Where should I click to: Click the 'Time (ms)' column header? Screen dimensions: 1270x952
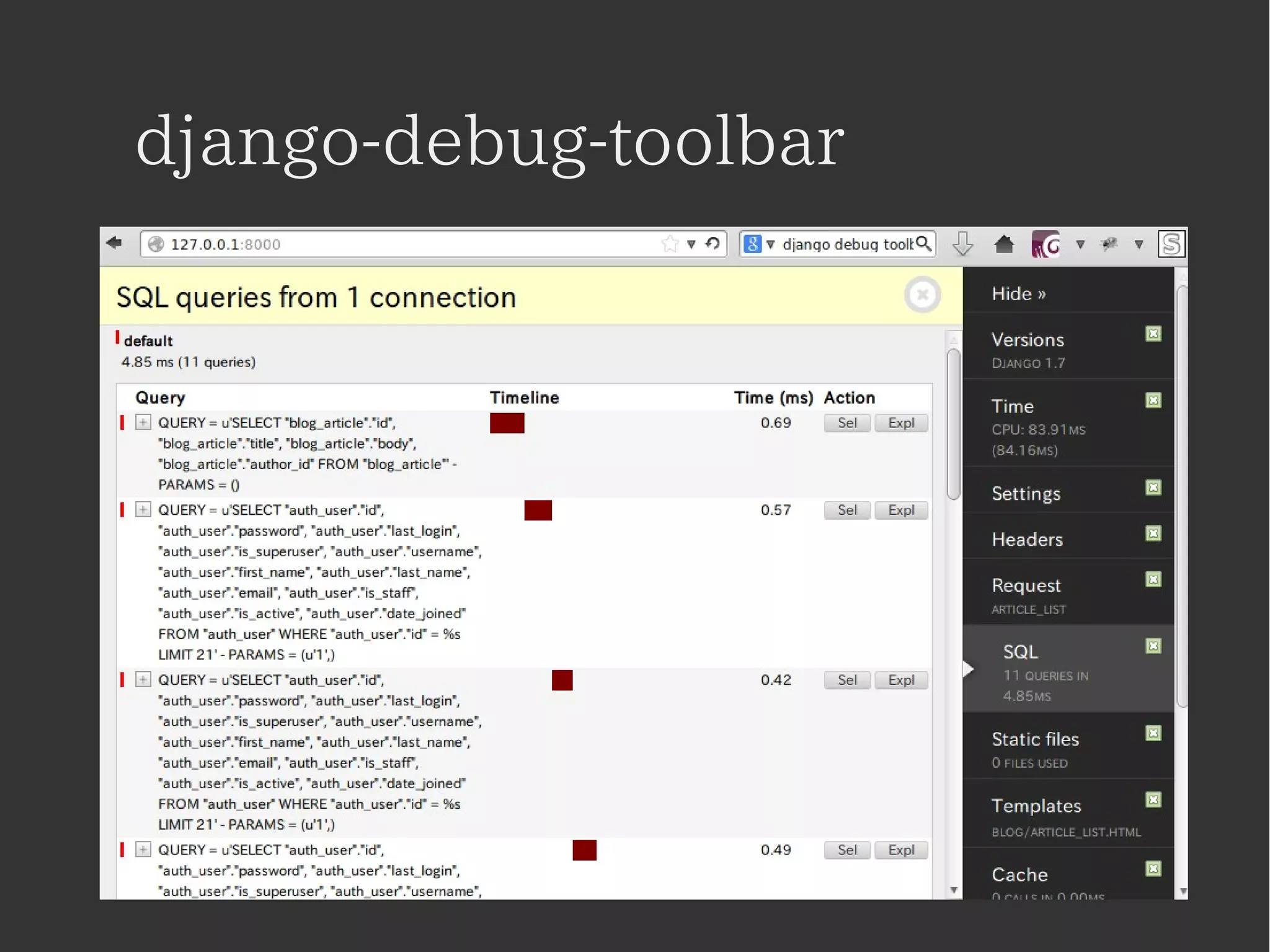(x=773, y=398)
